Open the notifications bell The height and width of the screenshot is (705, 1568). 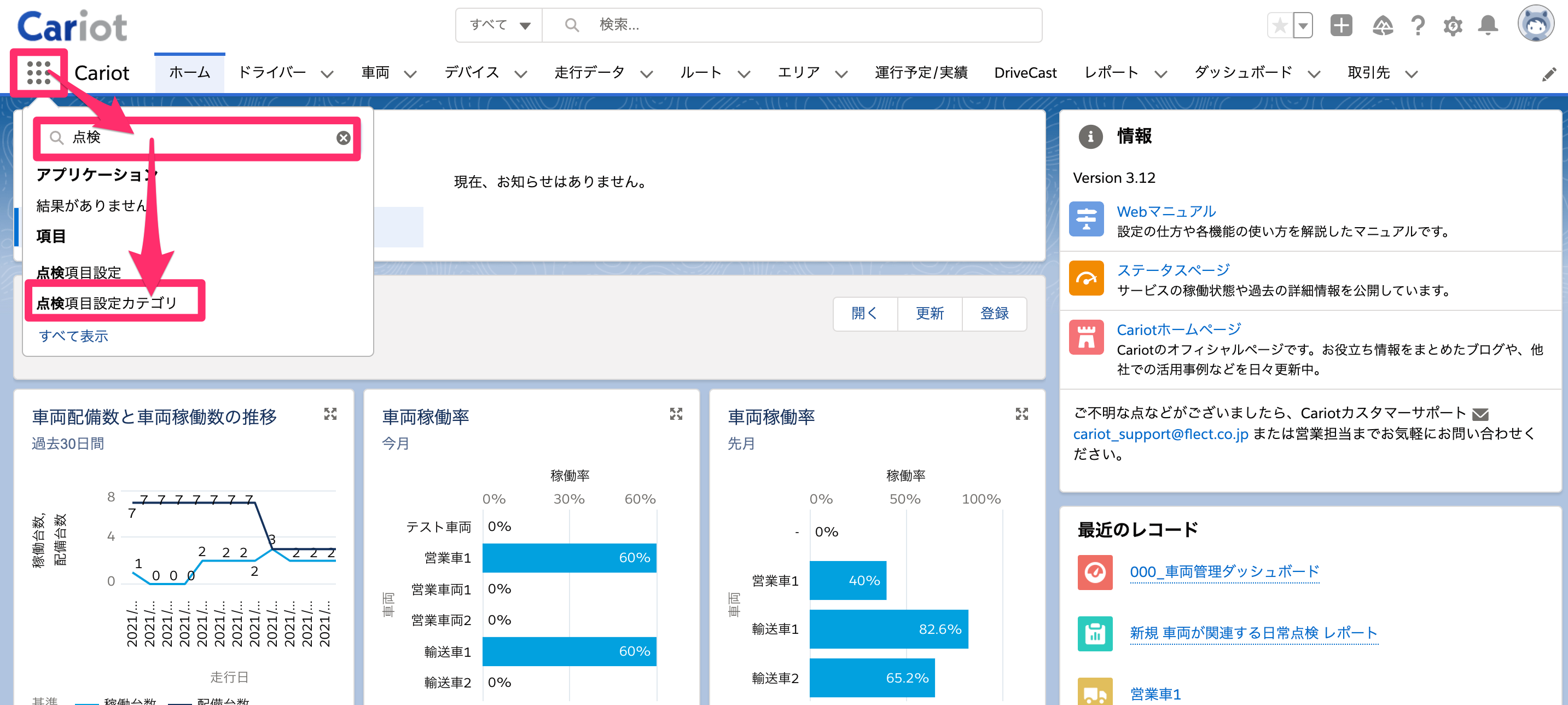pyautogui.click(x=1488, y=26)
